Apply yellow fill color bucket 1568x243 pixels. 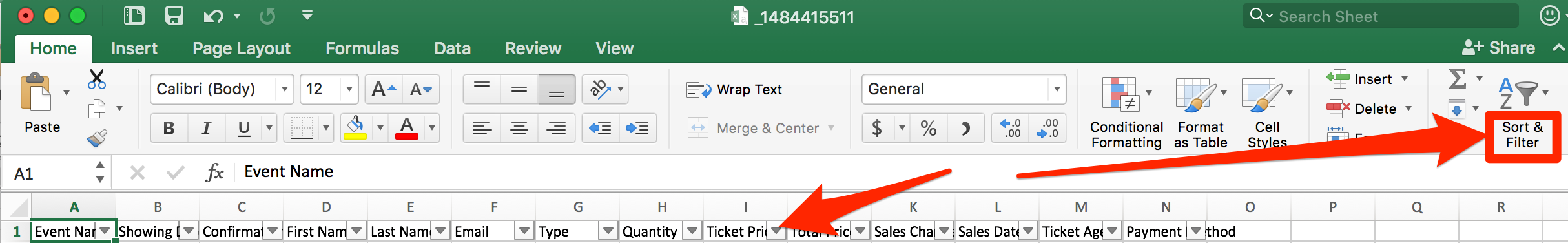[355, 128]
